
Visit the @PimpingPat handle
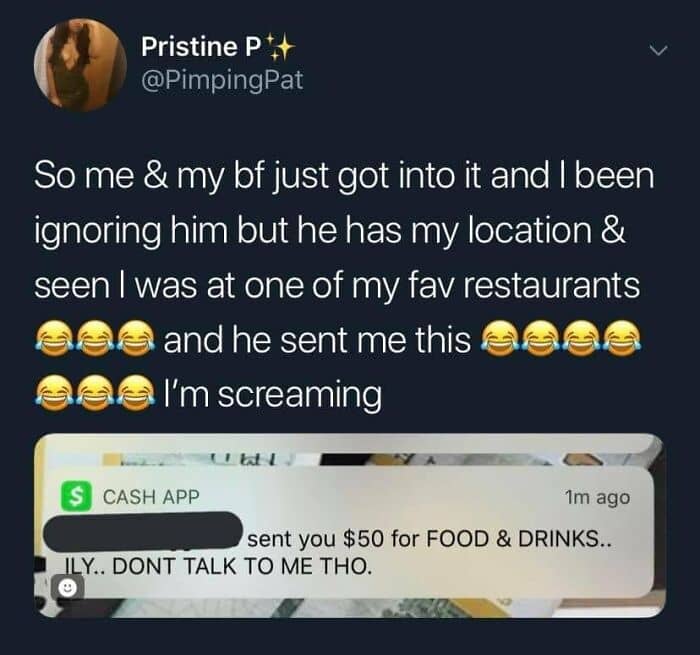tap(222, 80)
